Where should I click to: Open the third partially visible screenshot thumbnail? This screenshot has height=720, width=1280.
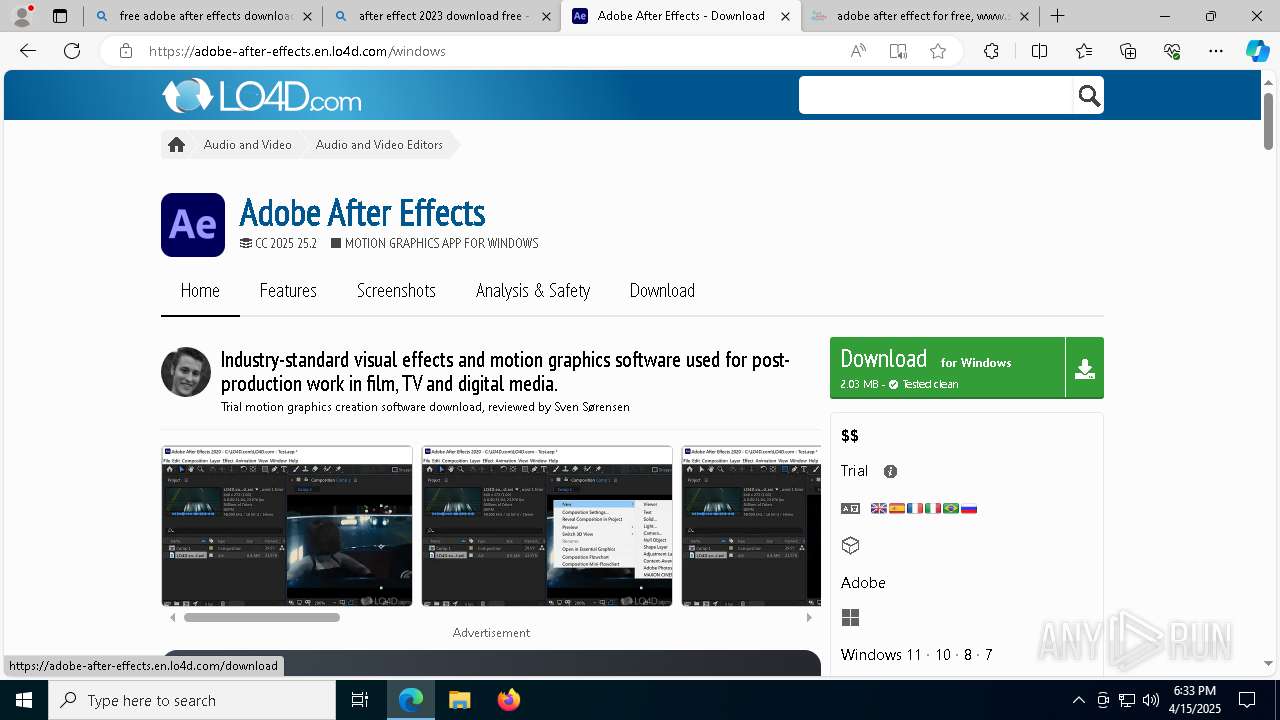[x=751, y=526]
